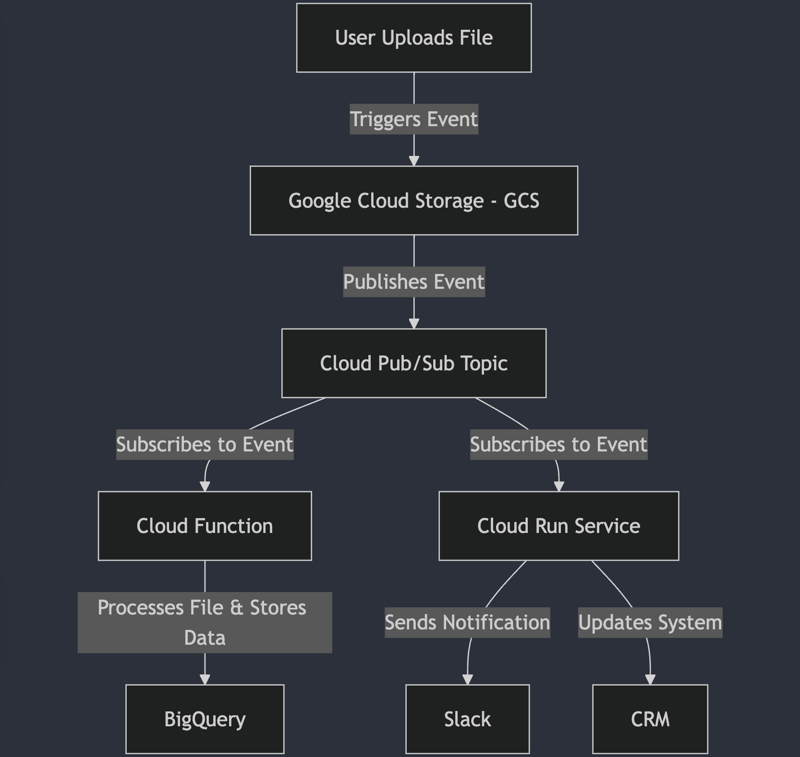Select the Google Cloud Storage - GCS node

(x=414, y=200)
